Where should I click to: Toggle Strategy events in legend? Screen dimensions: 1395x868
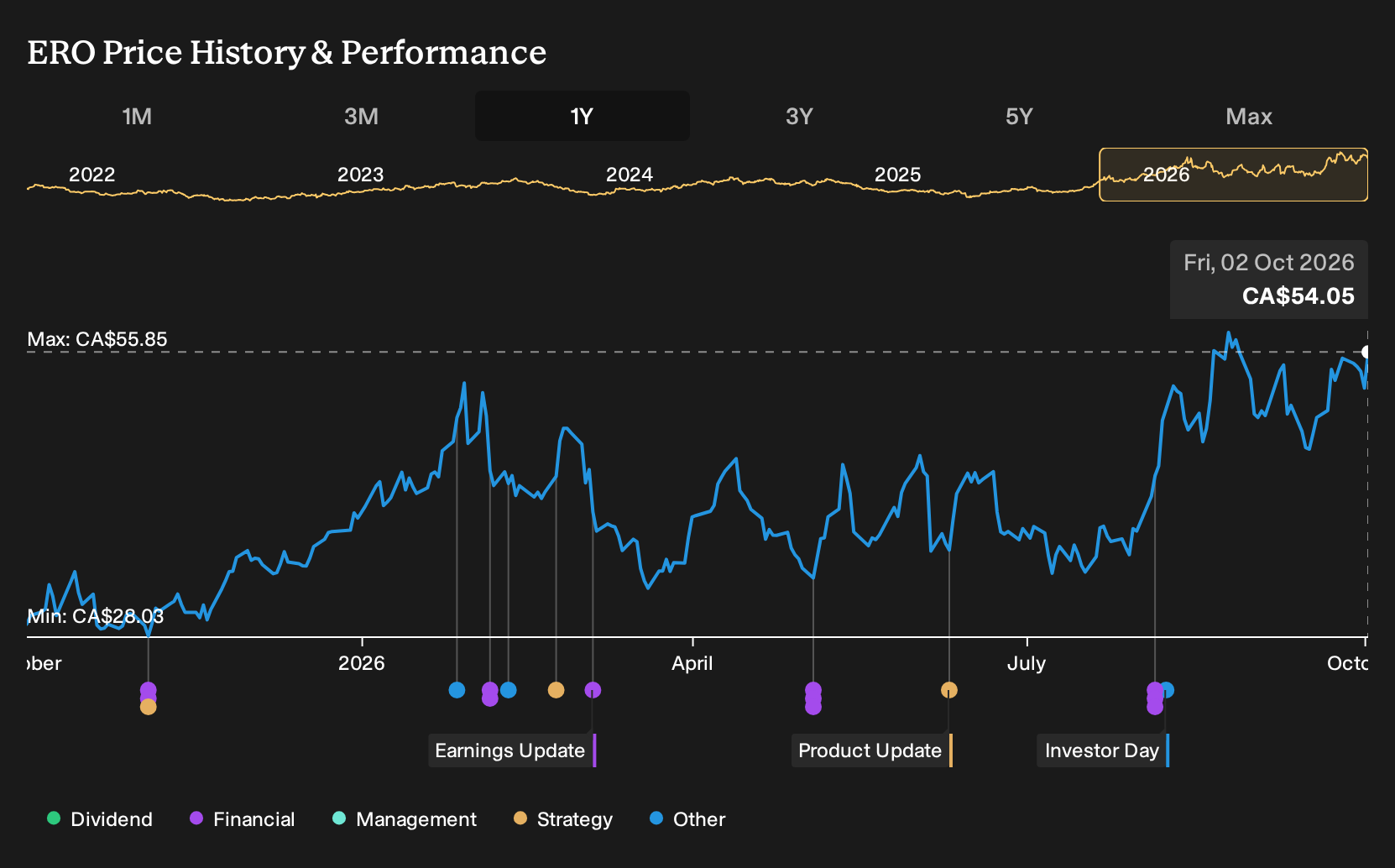563,819
